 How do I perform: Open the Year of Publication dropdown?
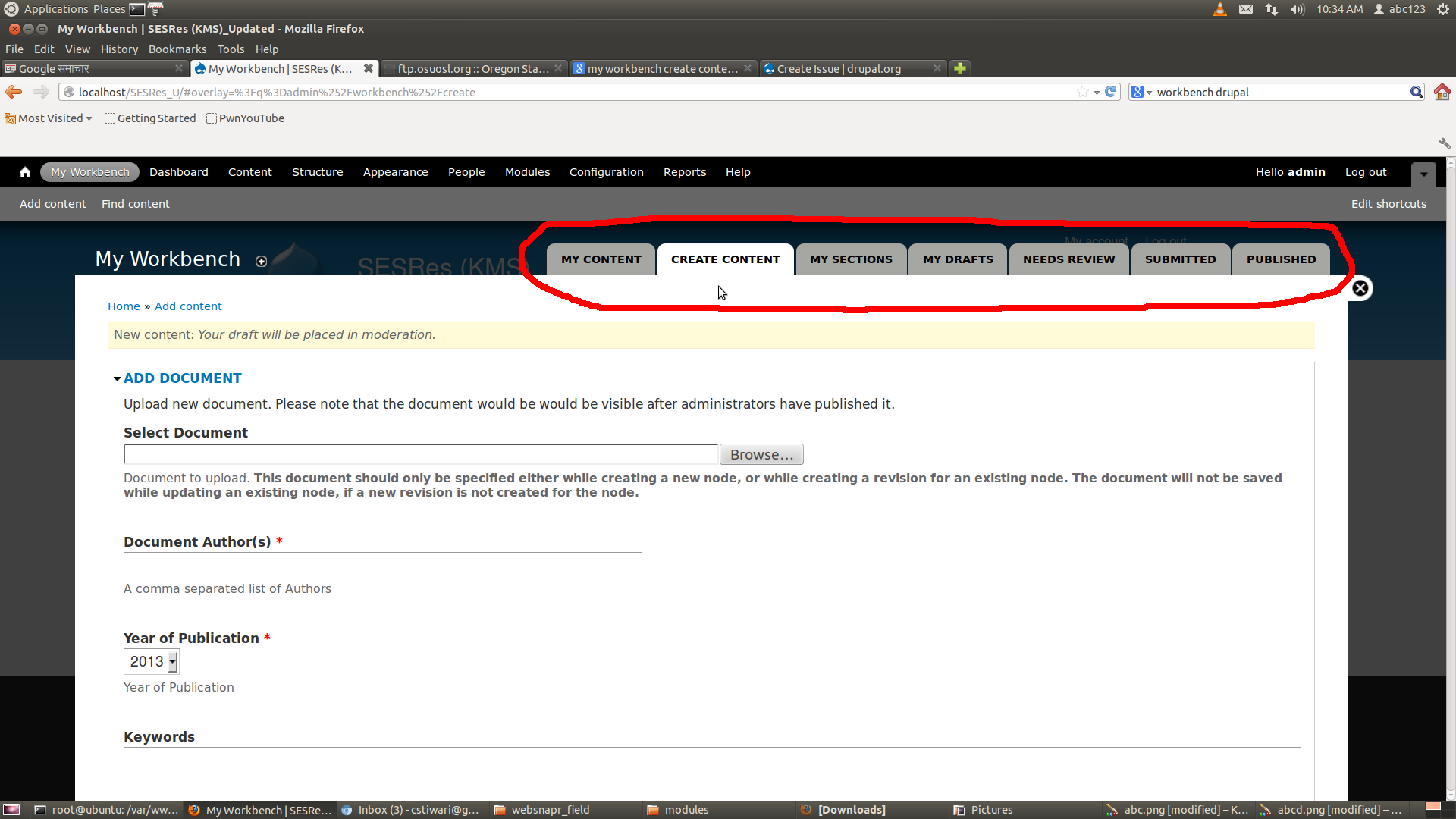pos(152,662)
